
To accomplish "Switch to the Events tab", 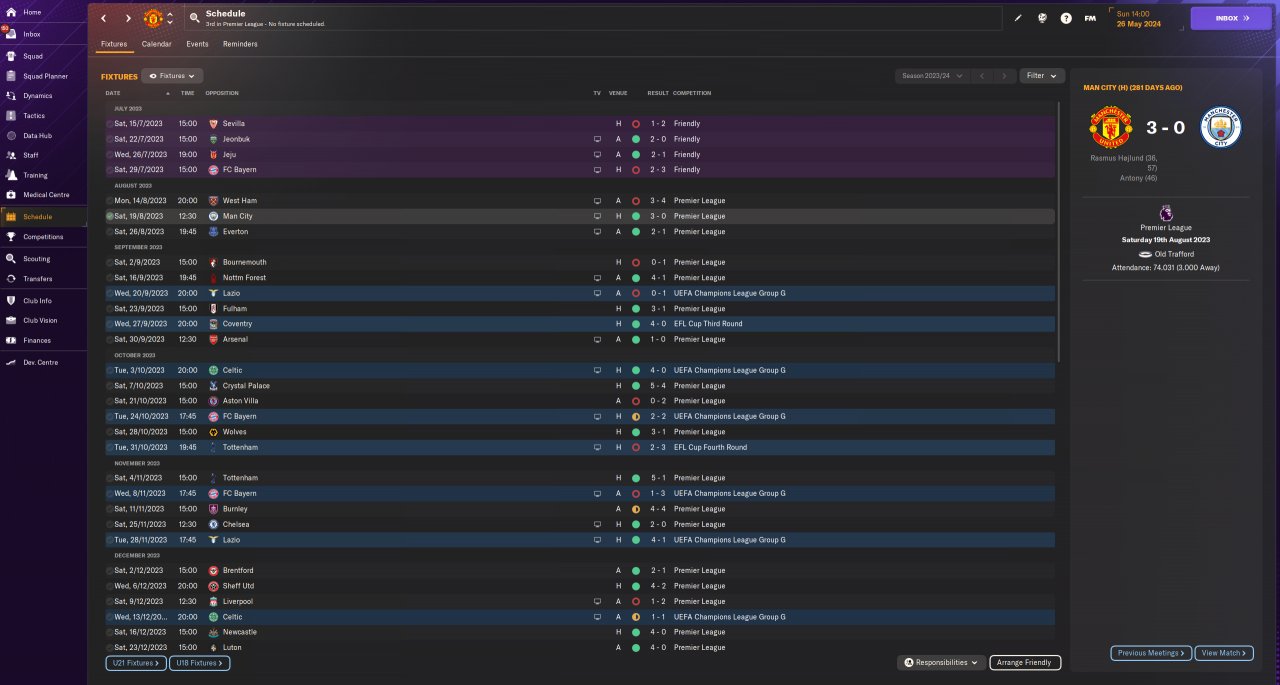I will tap(197, 44).
